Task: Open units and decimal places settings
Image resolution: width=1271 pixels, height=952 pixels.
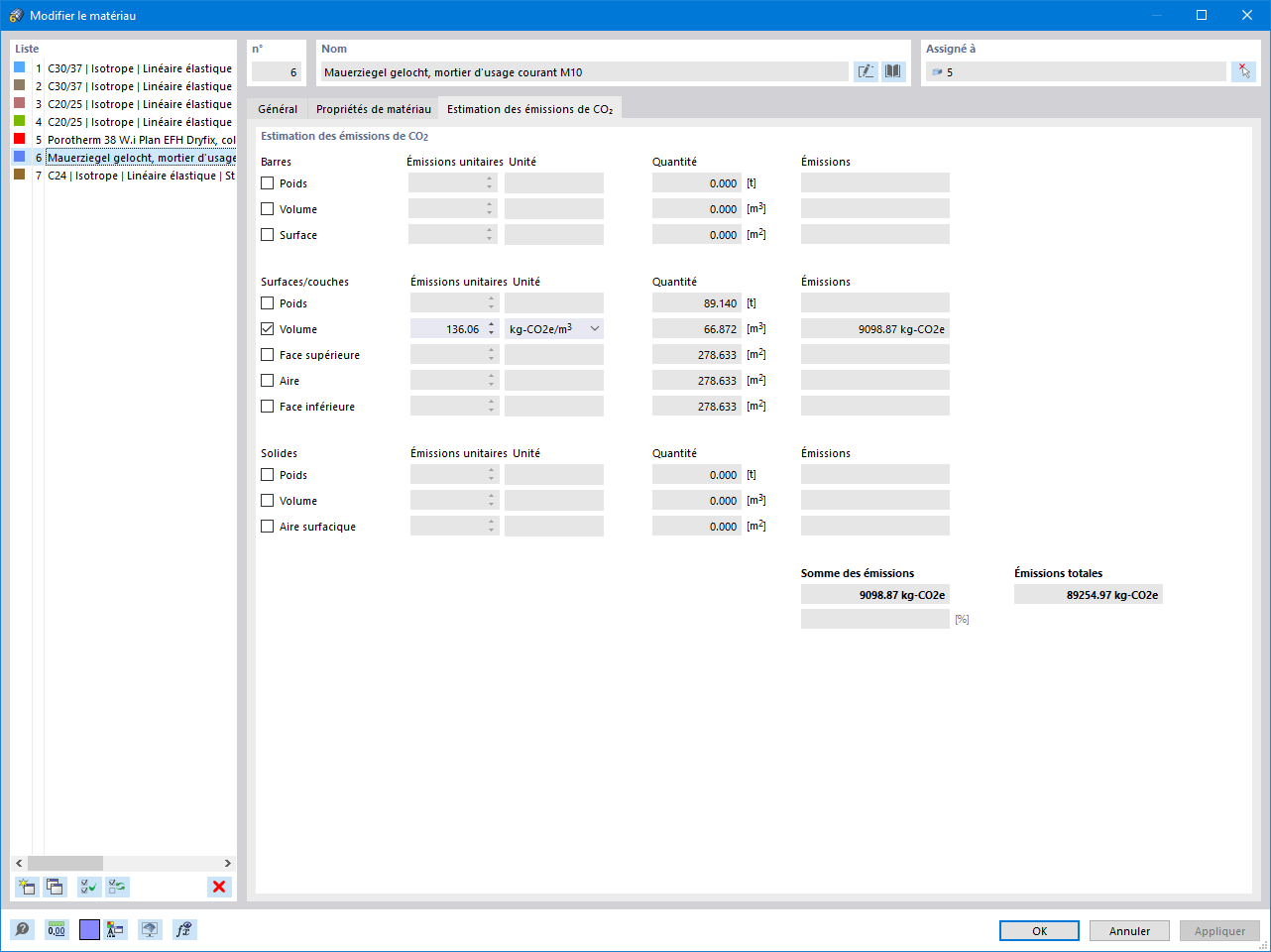Action: tap(57, 929)
